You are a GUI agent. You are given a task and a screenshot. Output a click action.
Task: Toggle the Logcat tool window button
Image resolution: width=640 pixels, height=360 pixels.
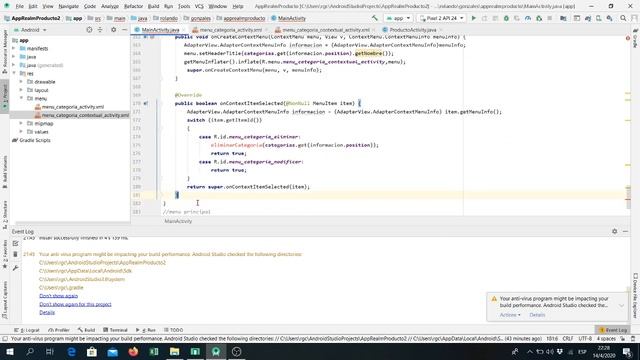(27, 330)
